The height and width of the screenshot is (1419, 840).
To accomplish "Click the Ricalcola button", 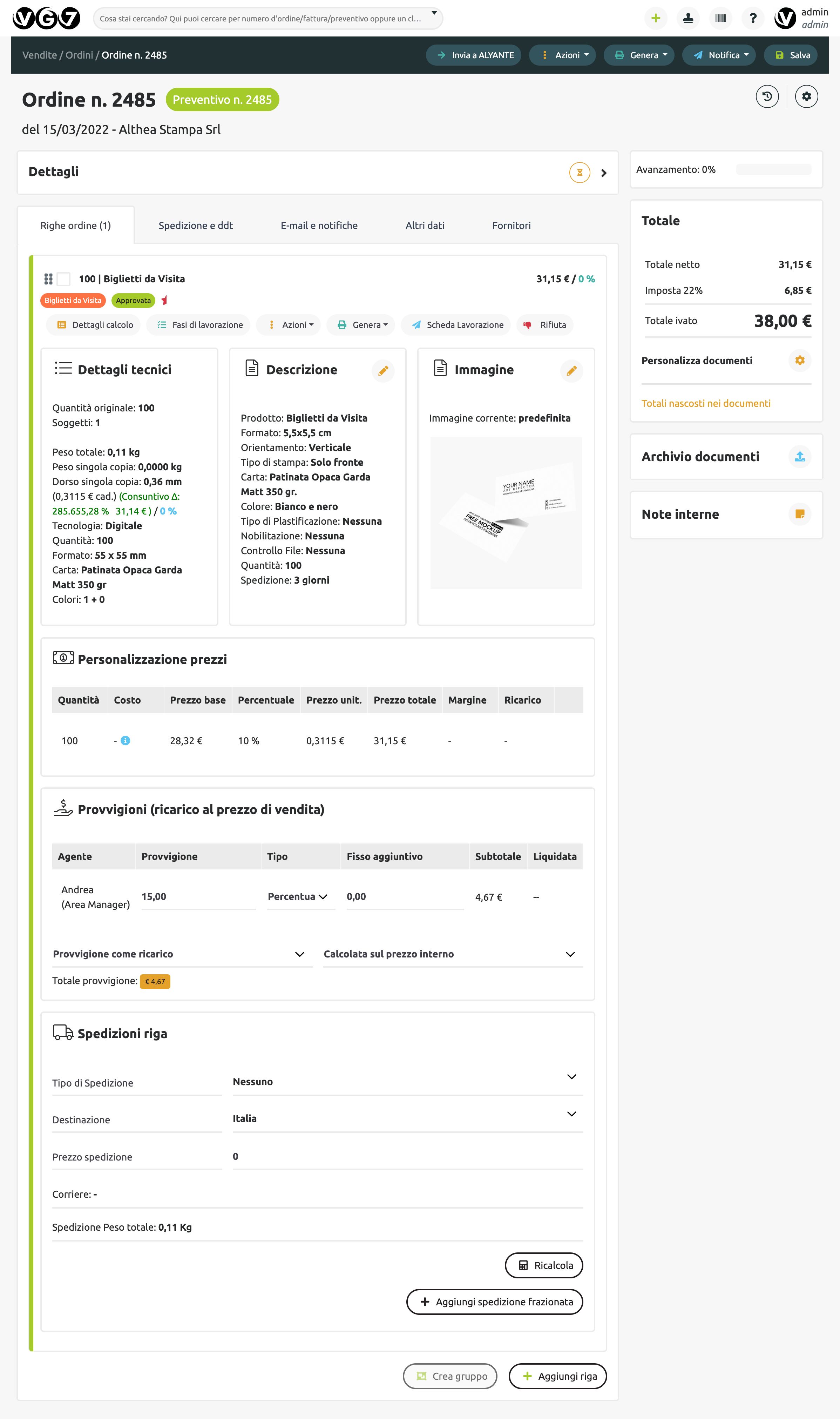I will (543, 1265).
